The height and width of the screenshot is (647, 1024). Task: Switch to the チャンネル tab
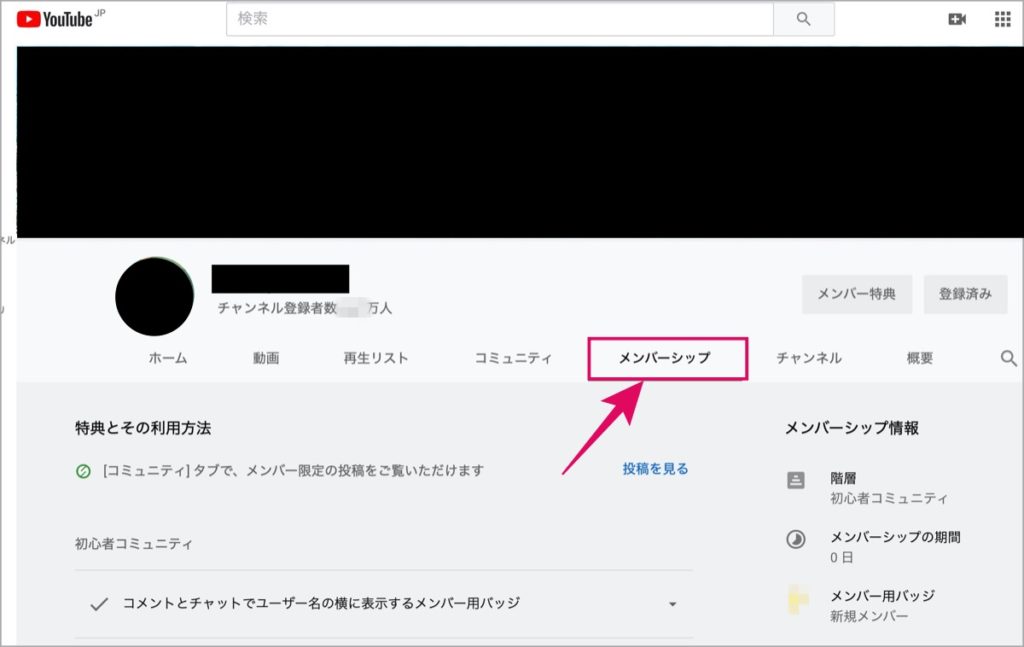(x=808, y=358)
